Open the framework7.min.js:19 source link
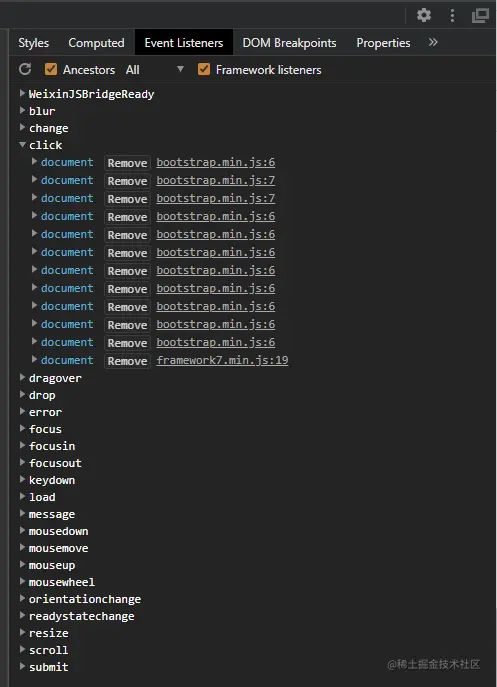The width and height of the screenshot is (497, 687). [x=222, y=360]
